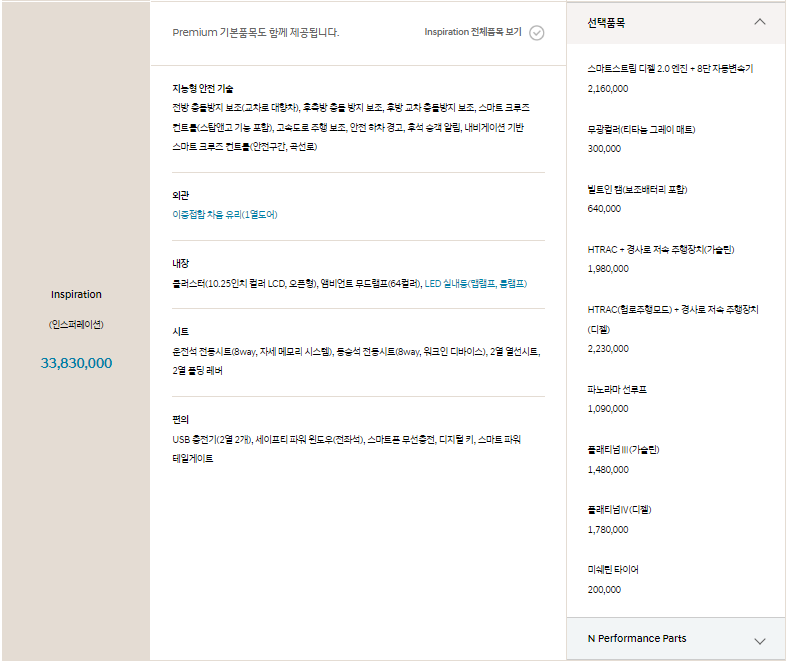
Task: Select HTRAC(험로주행모드) + 경사로 저속 주행장치 option
Action: coord(673,319)
